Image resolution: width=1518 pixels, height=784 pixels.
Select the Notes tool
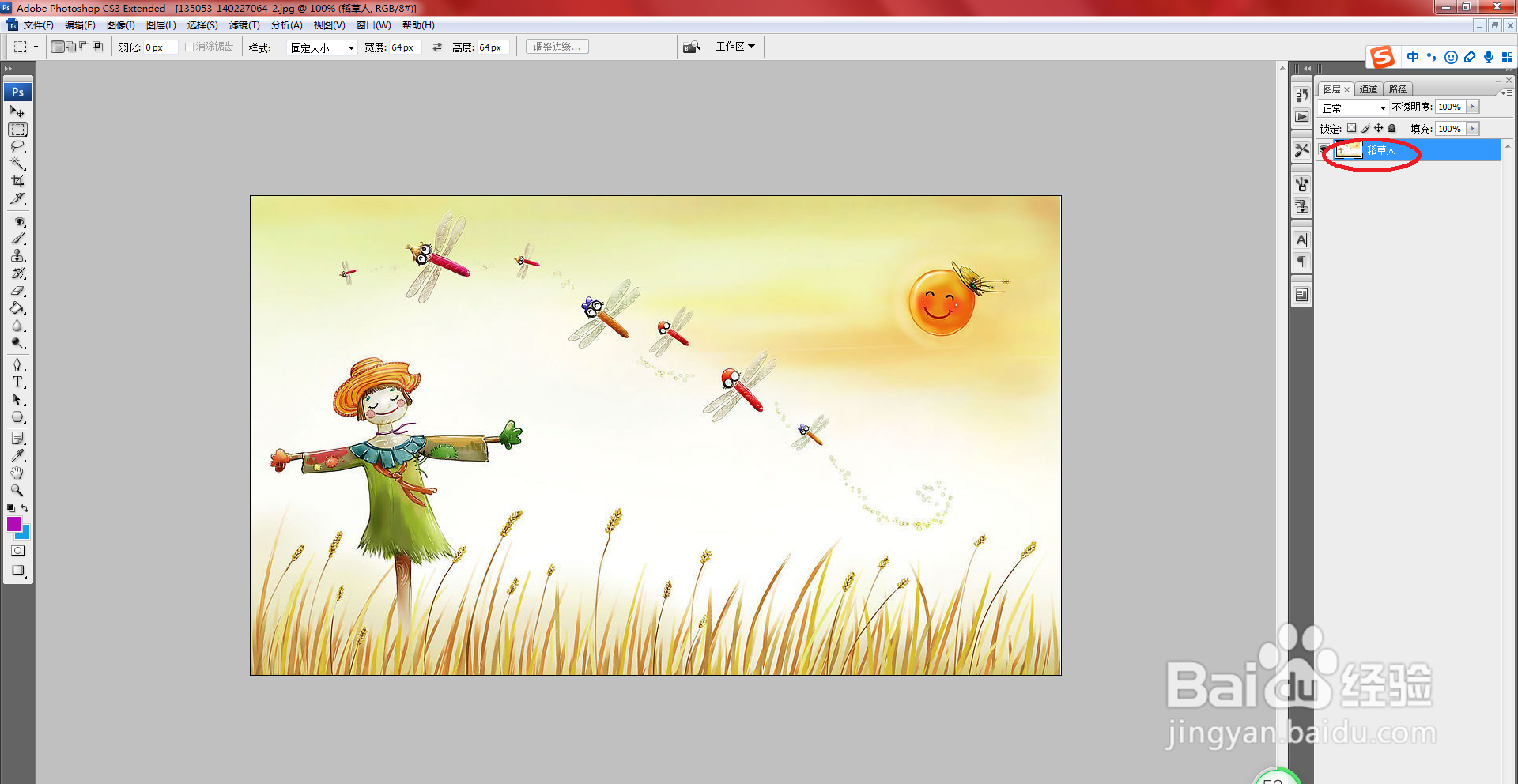pyautogui.click(x=17, y=438)
